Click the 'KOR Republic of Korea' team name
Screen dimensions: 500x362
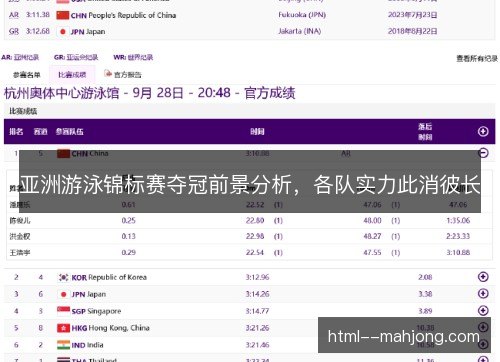tap(109, 277)
